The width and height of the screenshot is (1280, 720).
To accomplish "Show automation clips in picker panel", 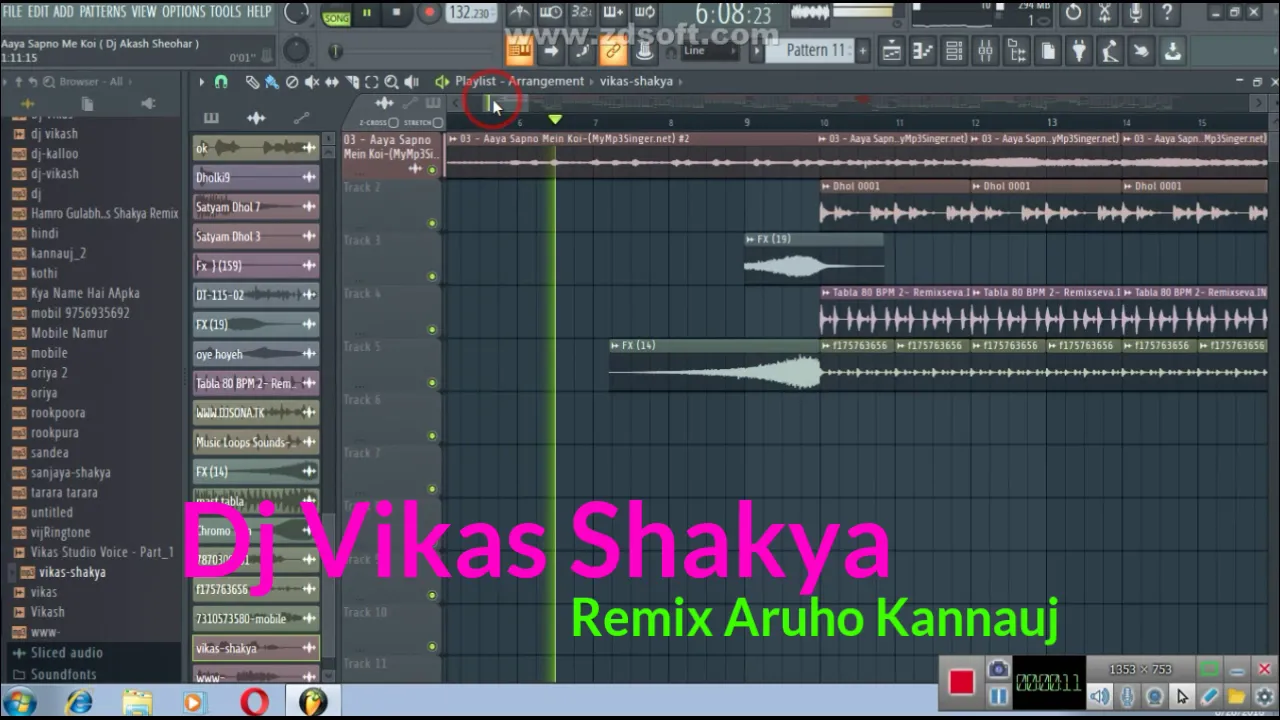I will pyautogui.click(x=301, y=118).
